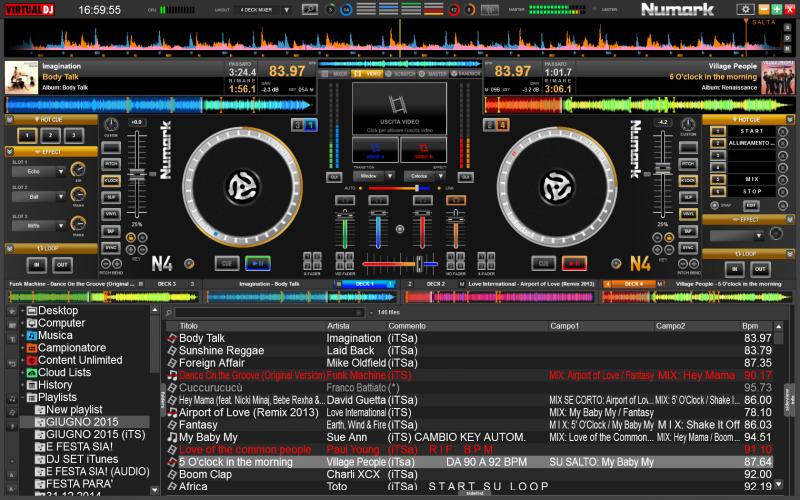Open the 4 Deck Mixer layout dropdown

click(x=287, y=10)
